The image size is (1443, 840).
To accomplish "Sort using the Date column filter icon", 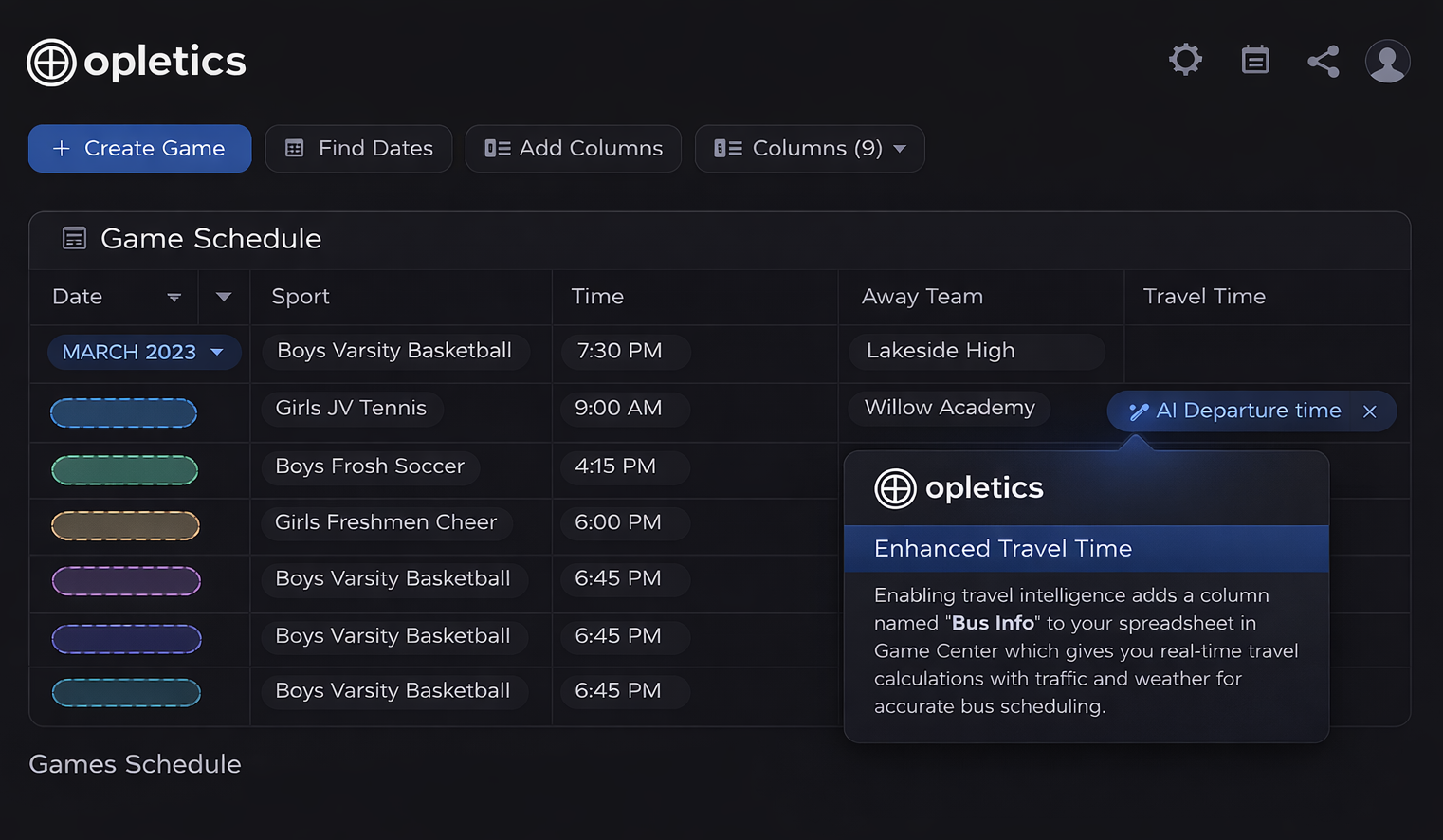I will click(x=174, y=297).
